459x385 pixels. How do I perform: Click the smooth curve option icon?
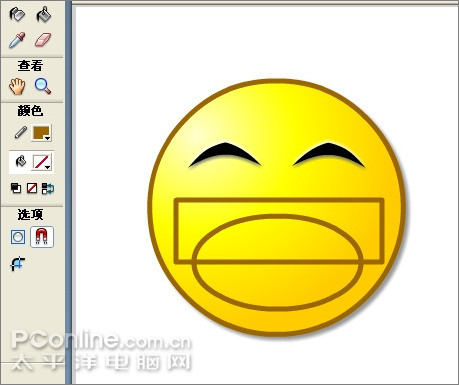coord(17,264)
